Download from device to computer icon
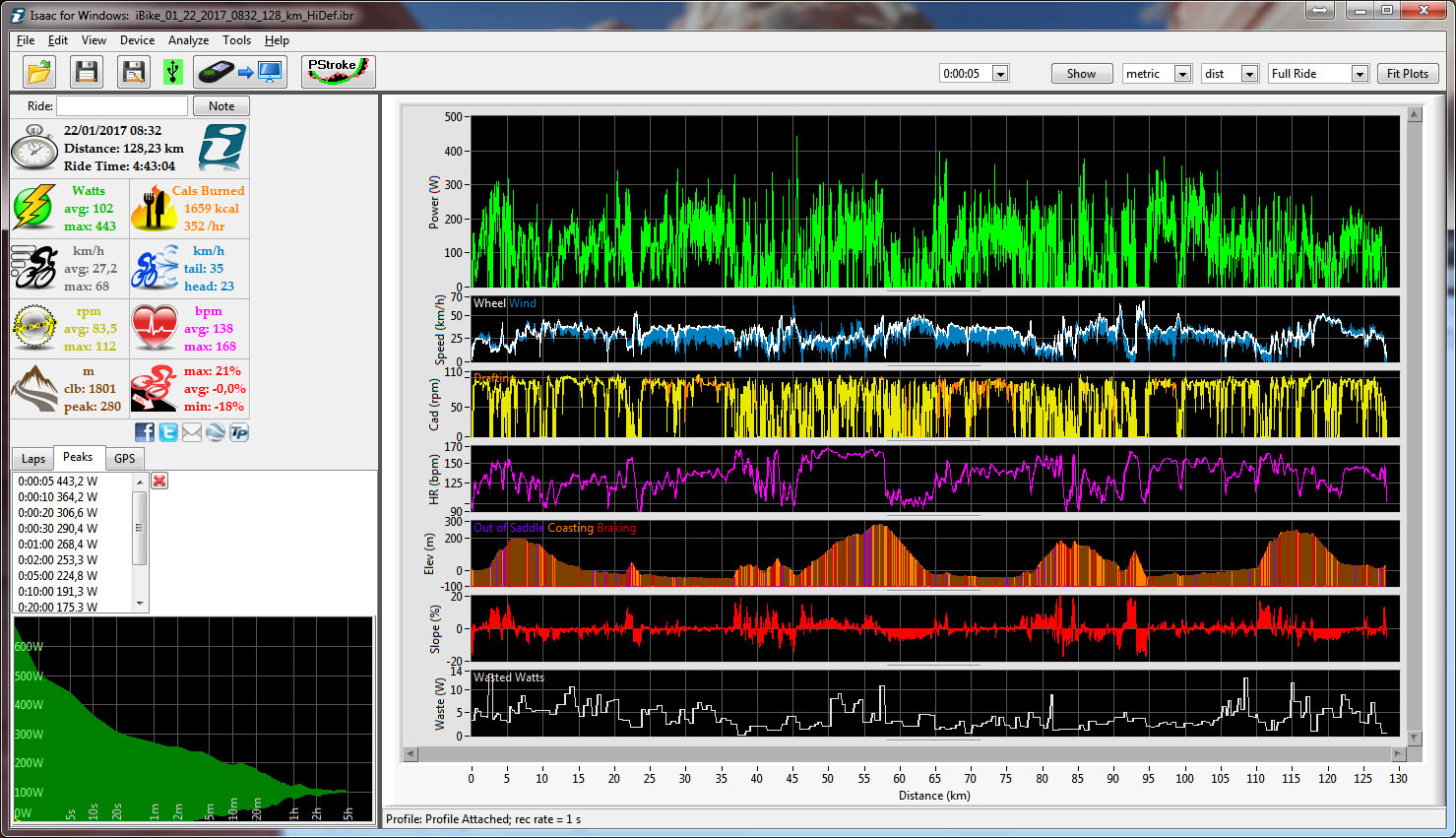 [240, 72]
